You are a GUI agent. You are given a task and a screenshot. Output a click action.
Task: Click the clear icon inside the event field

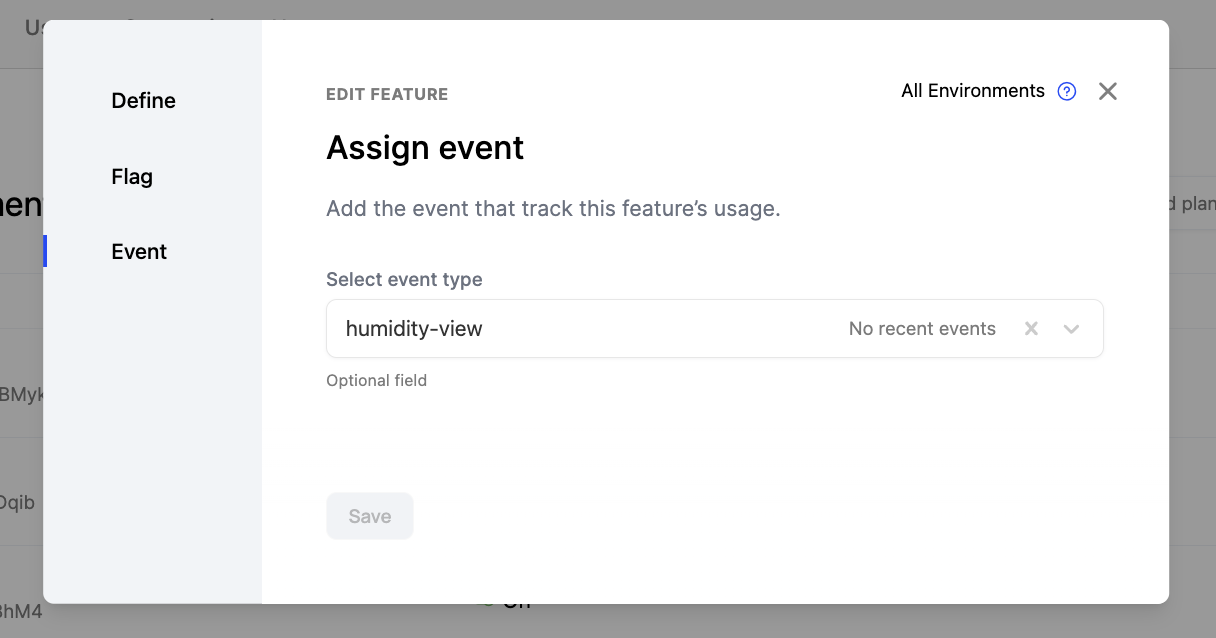click(1031, 328)
